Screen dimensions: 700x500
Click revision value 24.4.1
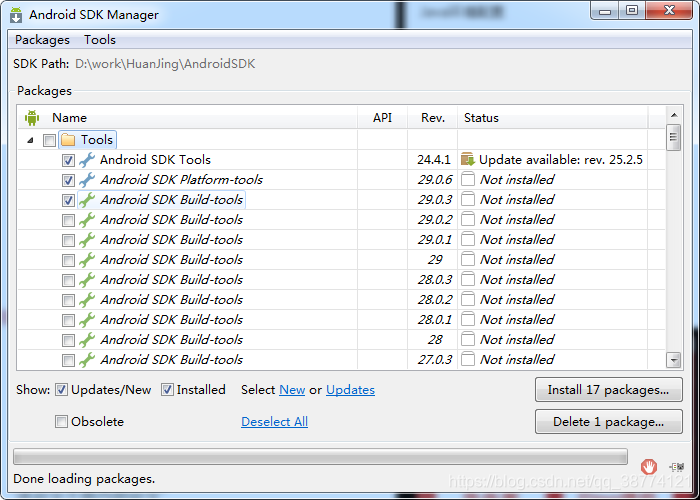click(434, 160)
